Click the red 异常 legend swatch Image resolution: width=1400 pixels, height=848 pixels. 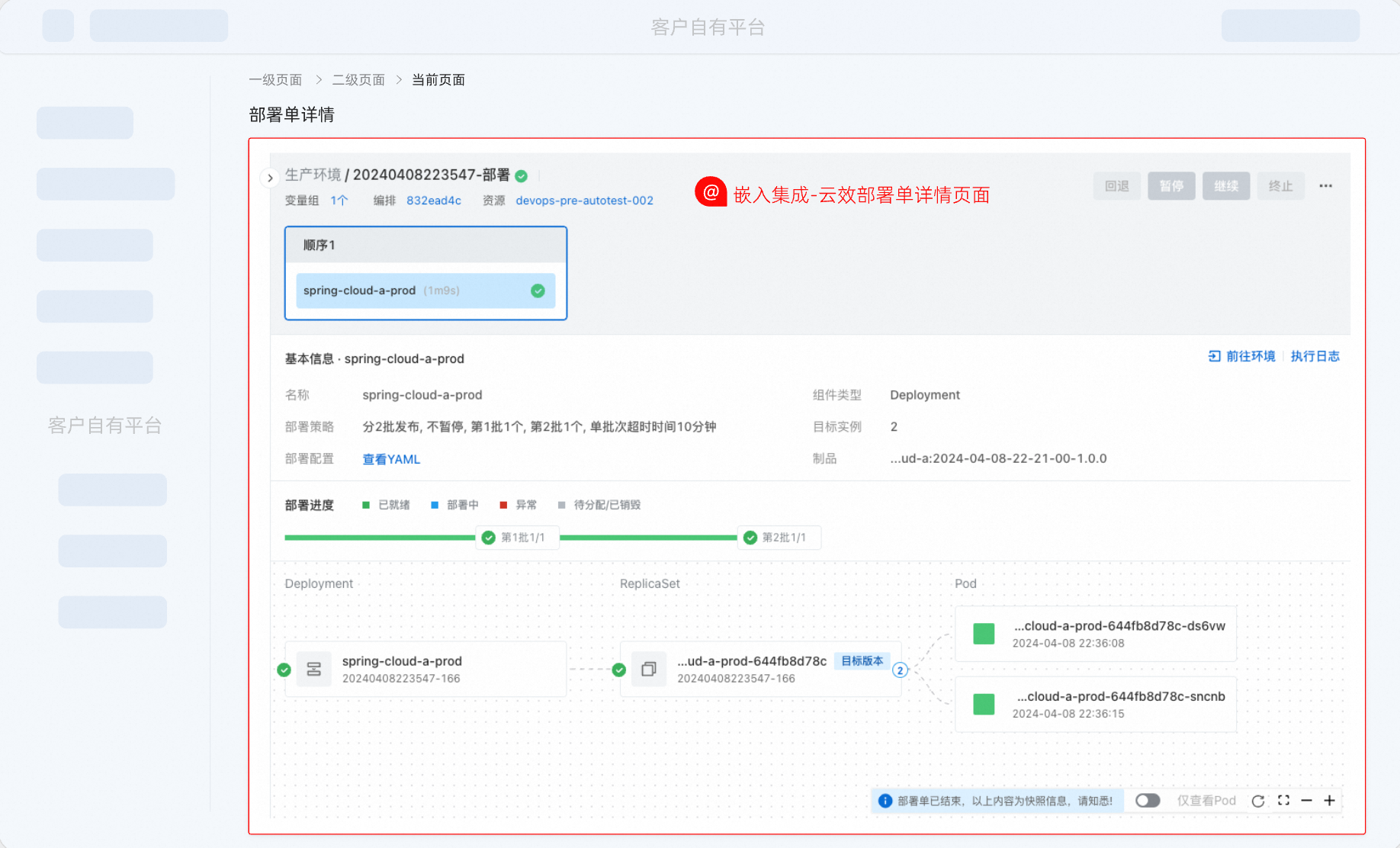pos(503,505)
